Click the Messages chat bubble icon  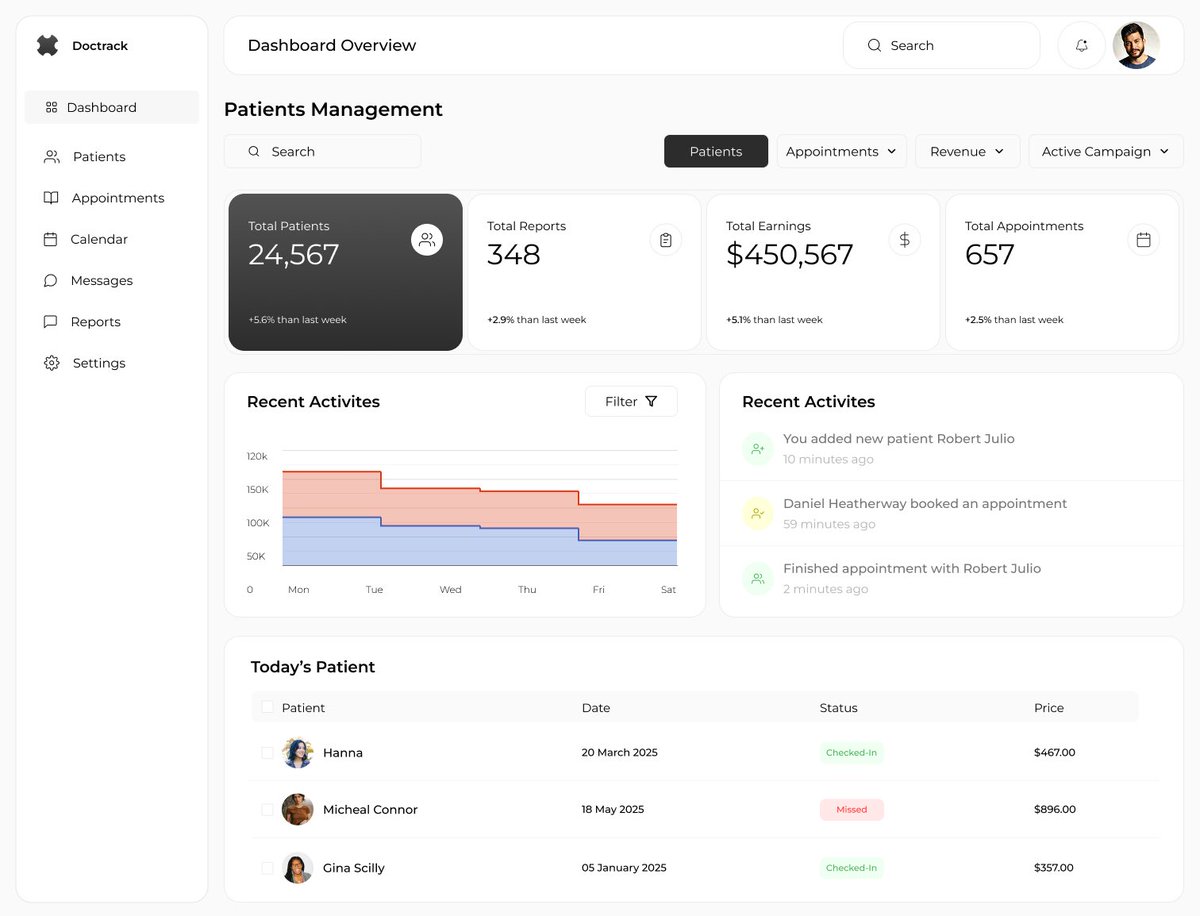[x=51, y=281]
